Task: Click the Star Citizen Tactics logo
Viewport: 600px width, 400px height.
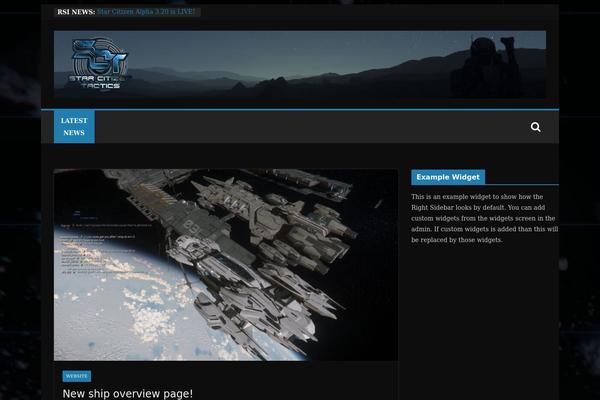Action: click(99, 64)
